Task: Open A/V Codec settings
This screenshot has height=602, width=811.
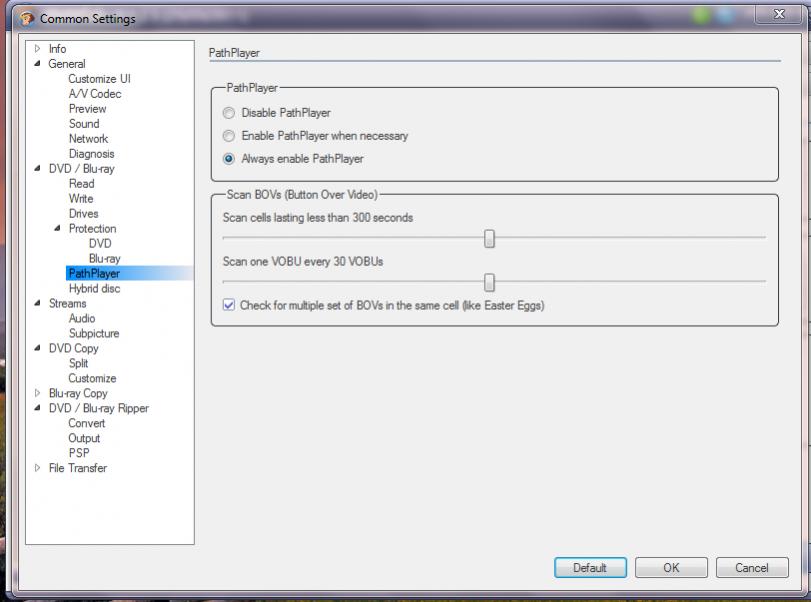Action: click(x=95, y=94)
